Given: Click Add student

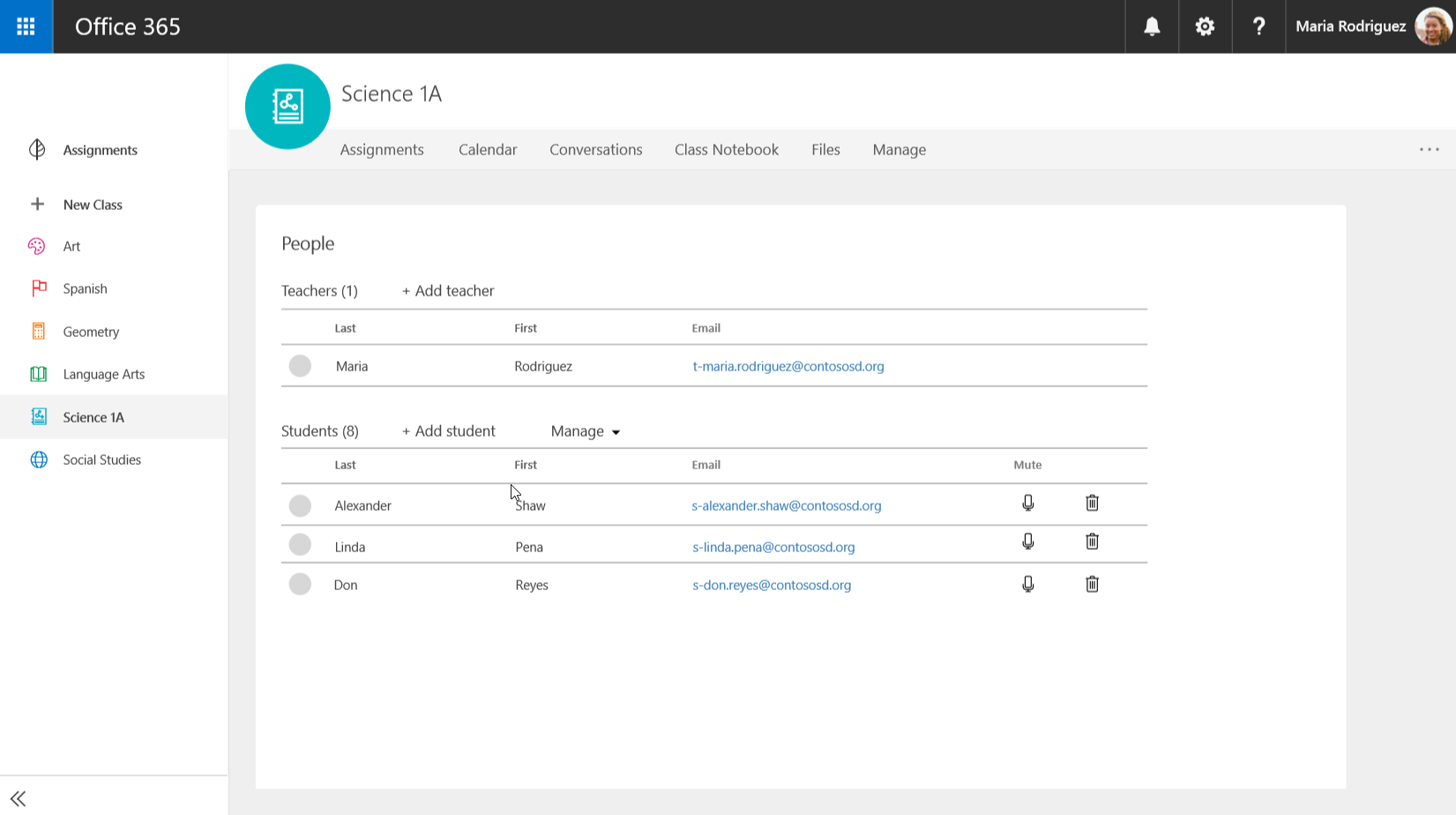Looking at the screenshot, I should point(449,431).
